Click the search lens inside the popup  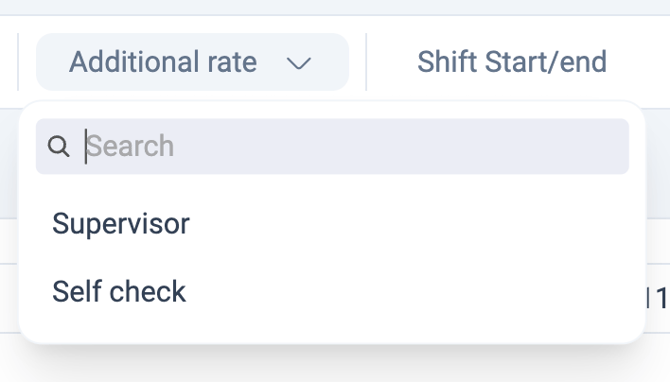pyautogui.click(x=59, y=146)
